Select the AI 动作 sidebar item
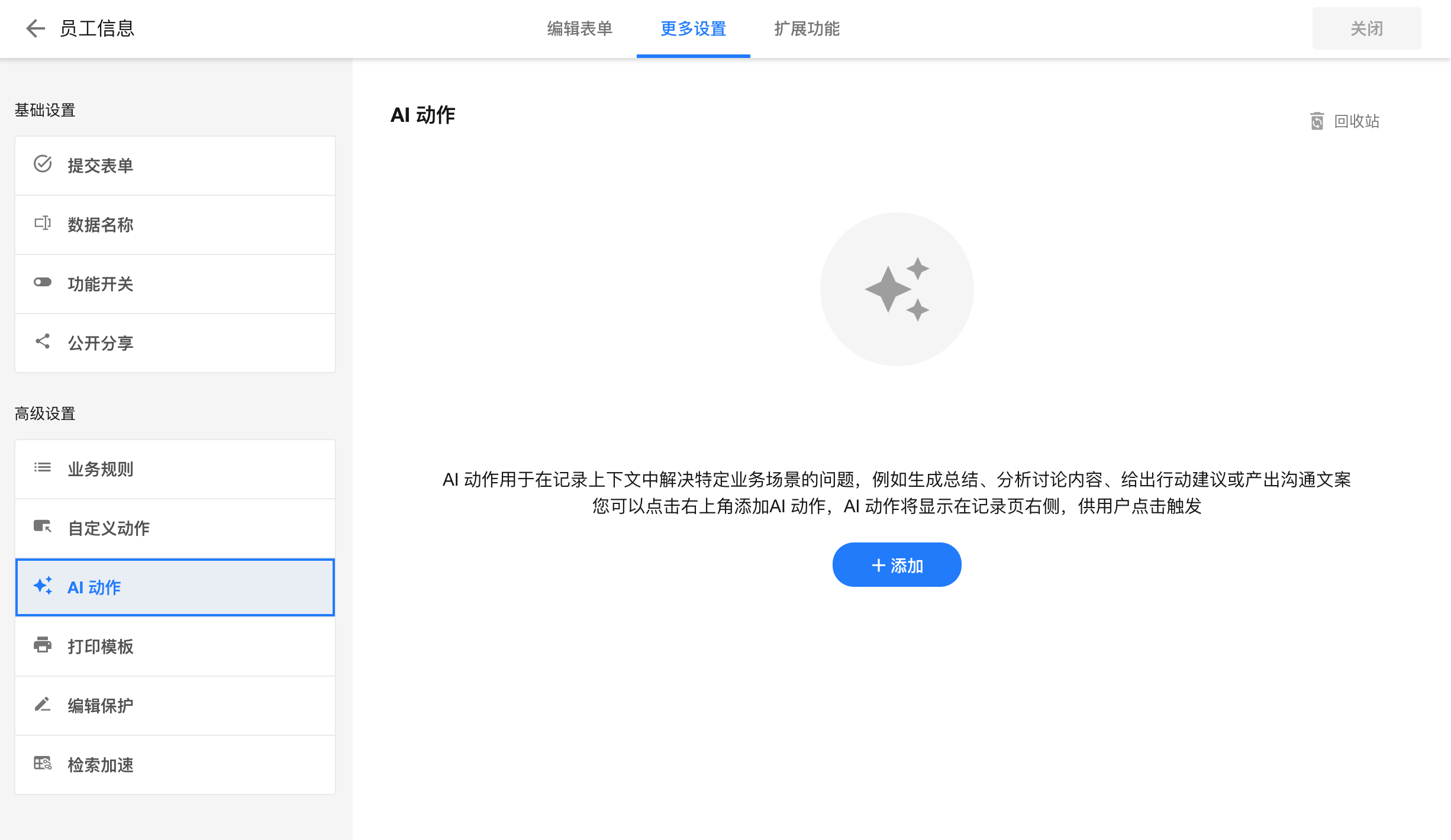Image resolution: width=1451 pixels, height=840 pixels. point(175,587)
